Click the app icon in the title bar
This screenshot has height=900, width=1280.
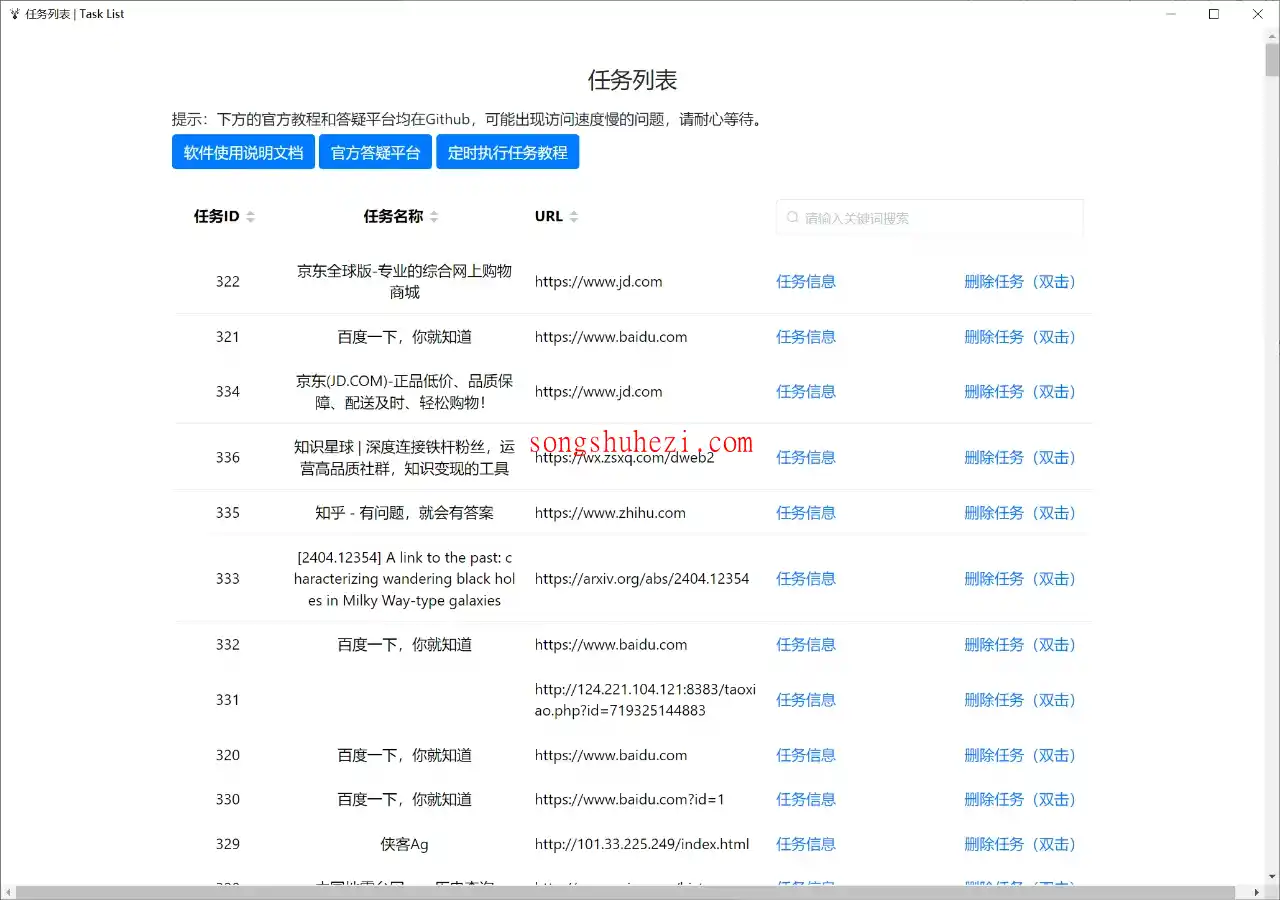coord(14,14)
